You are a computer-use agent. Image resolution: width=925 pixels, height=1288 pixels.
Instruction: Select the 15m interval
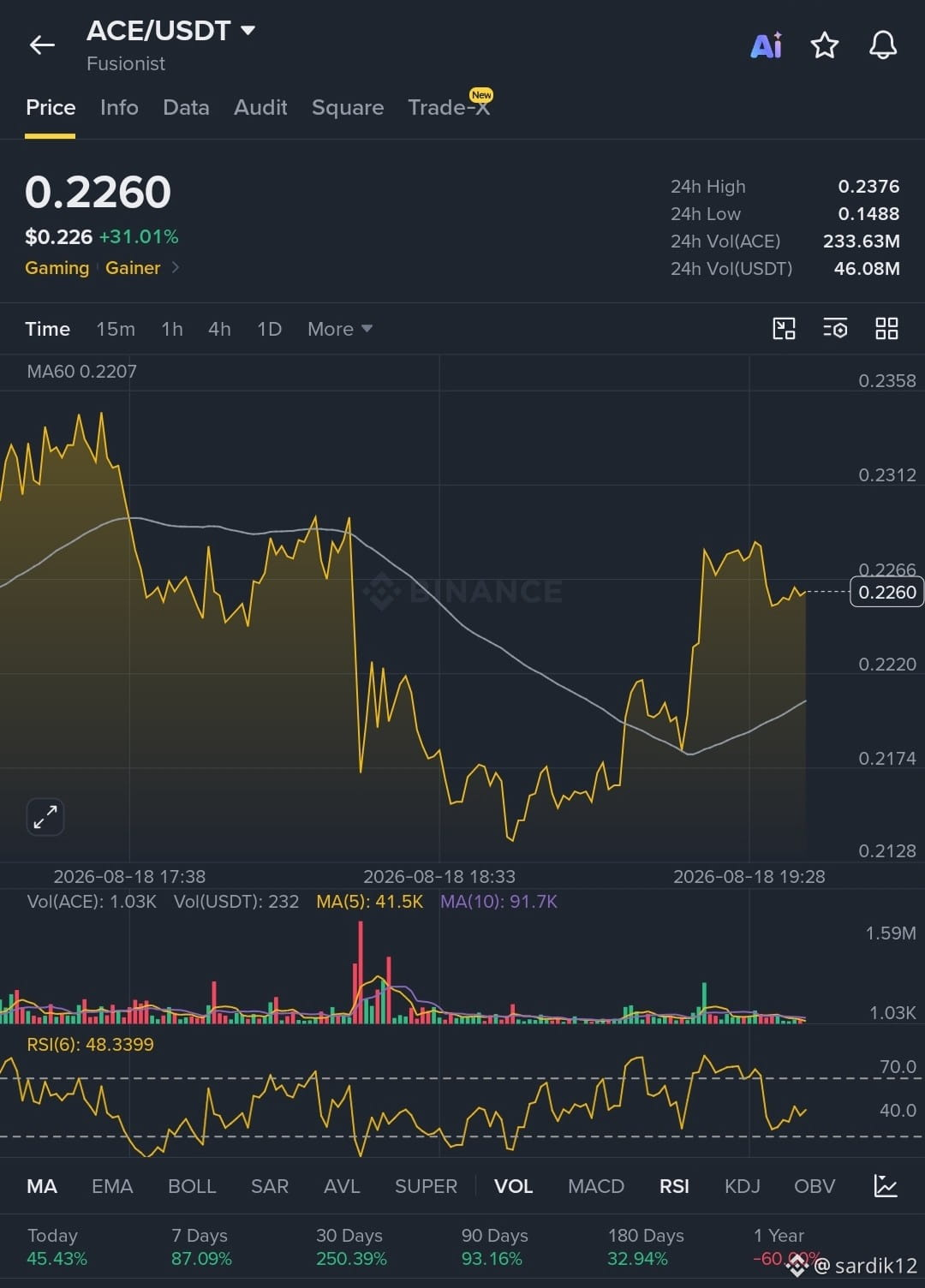pyautogui.click(x=116, y=329)
